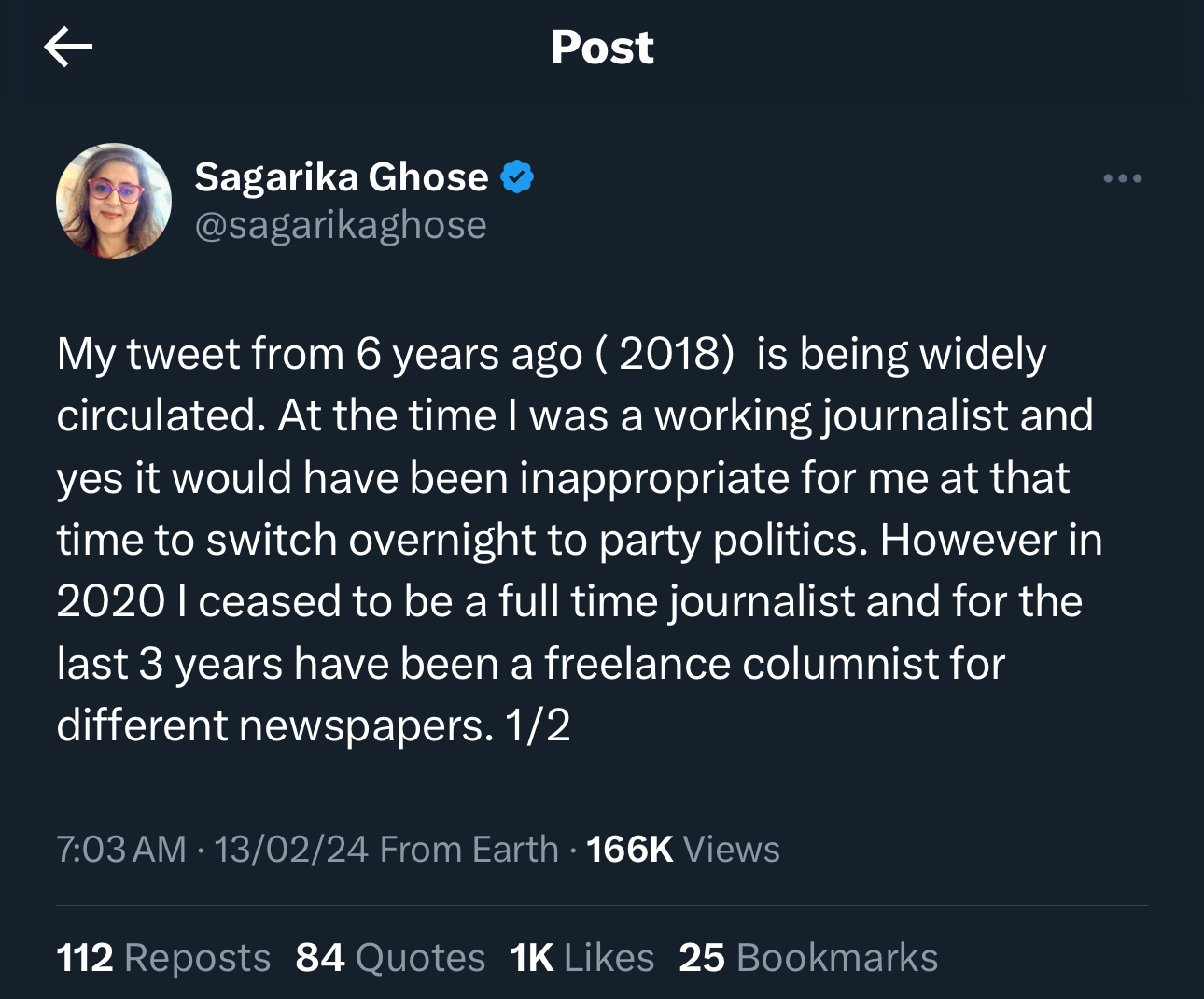Select the tweet body text
This screenshot has width=1204, height=999.
pyautogui.click(x=579, y=539)
